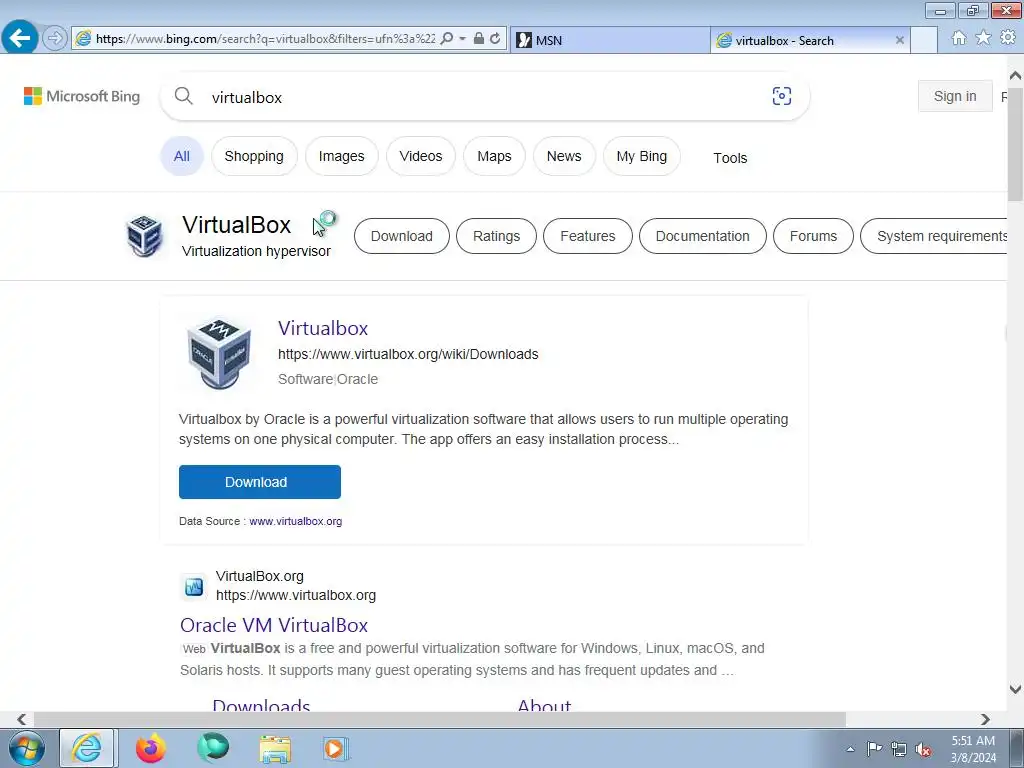Click the Virtualbox app card thumbnail
Image resolution: width=1024 pixels, height=768 pixels.
point(219,353)
